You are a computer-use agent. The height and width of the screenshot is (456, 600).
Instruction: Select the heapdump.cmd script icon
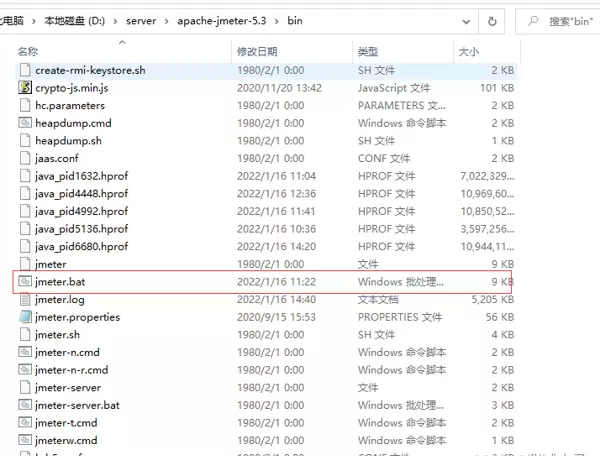pyautogui.click(x=25, y=123)
